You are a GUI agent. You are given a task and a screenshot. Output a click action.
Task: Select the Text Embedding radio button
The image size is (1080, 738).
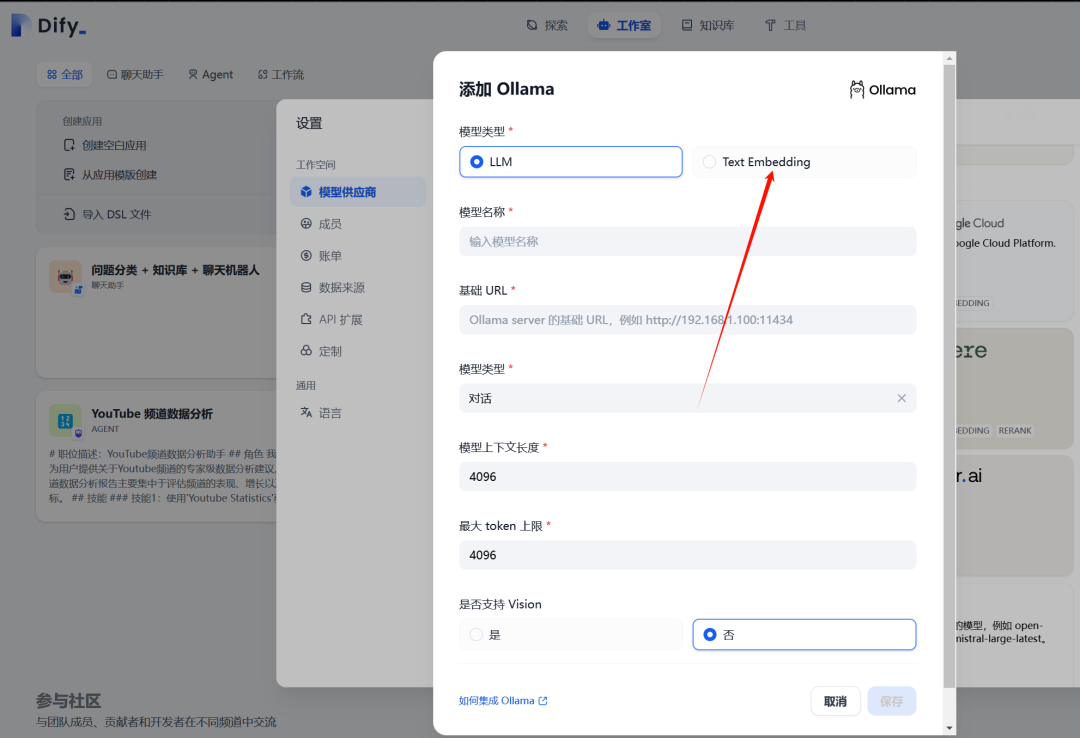709,161
